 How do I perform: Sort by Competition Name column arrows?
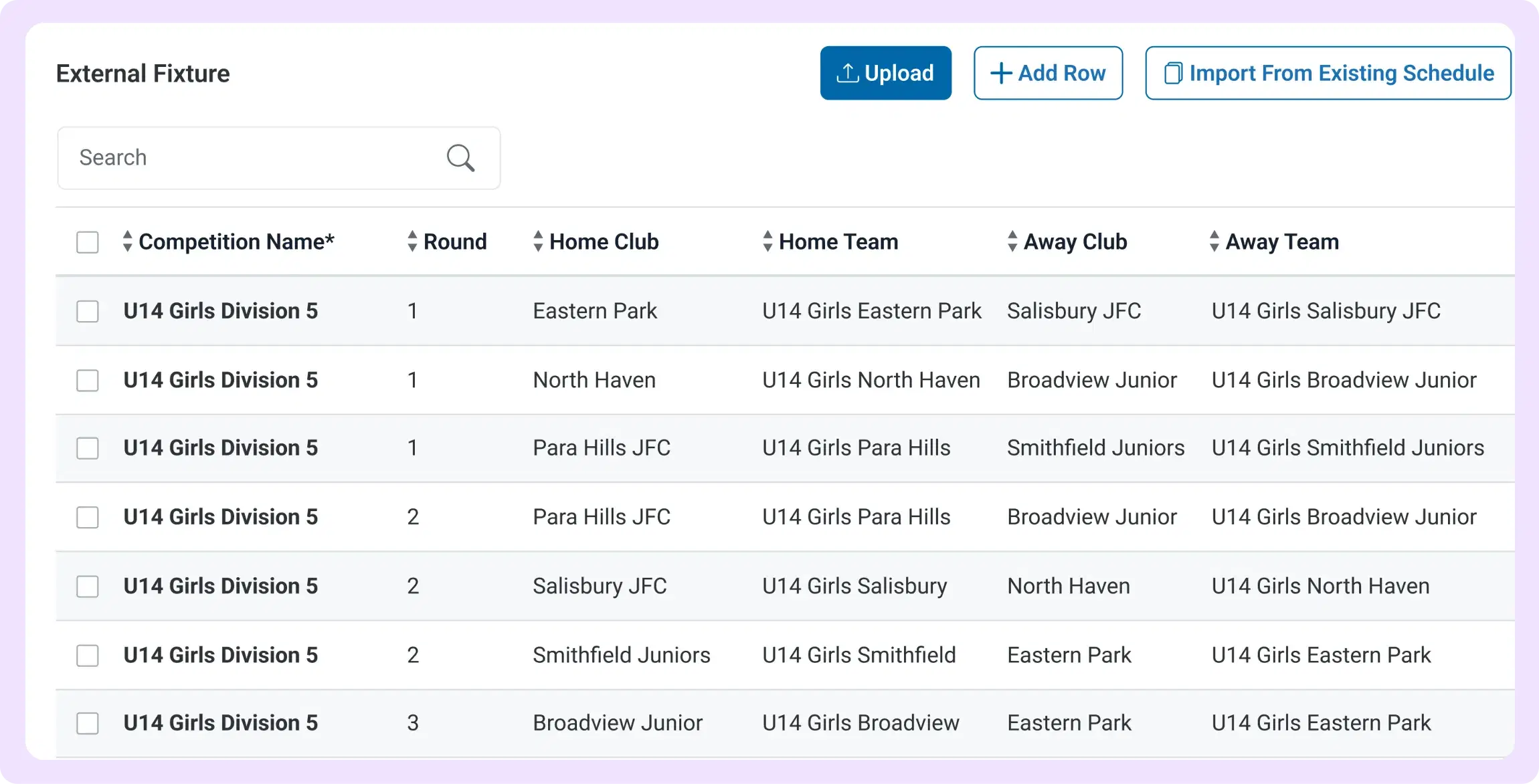127,241
